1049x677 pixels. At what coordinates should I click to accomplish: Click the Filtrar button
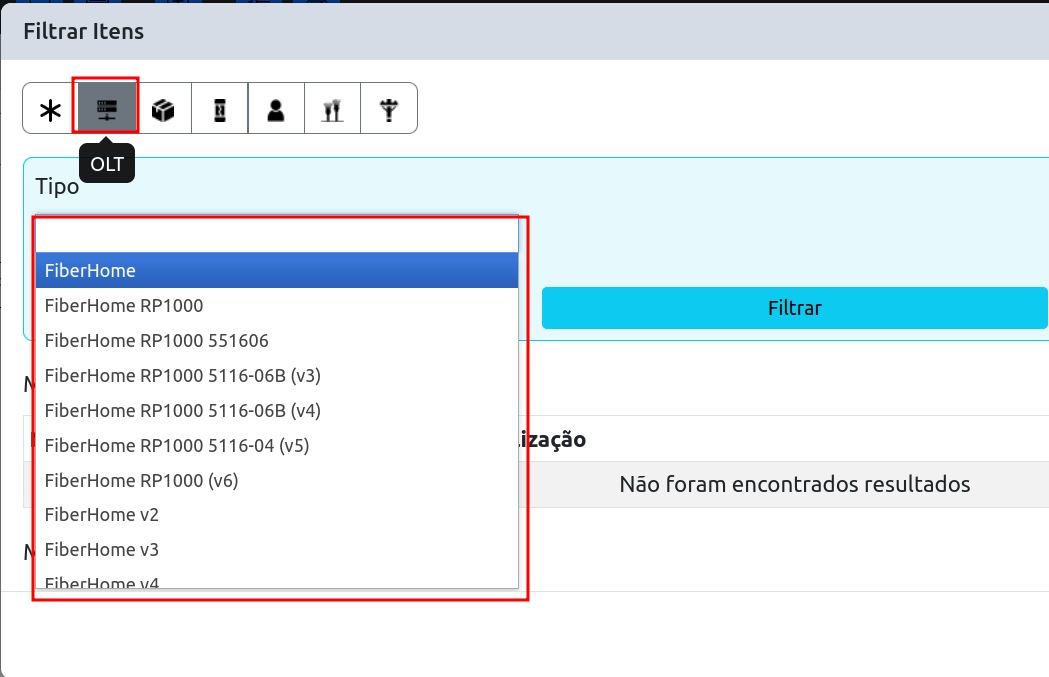(794, 308)
